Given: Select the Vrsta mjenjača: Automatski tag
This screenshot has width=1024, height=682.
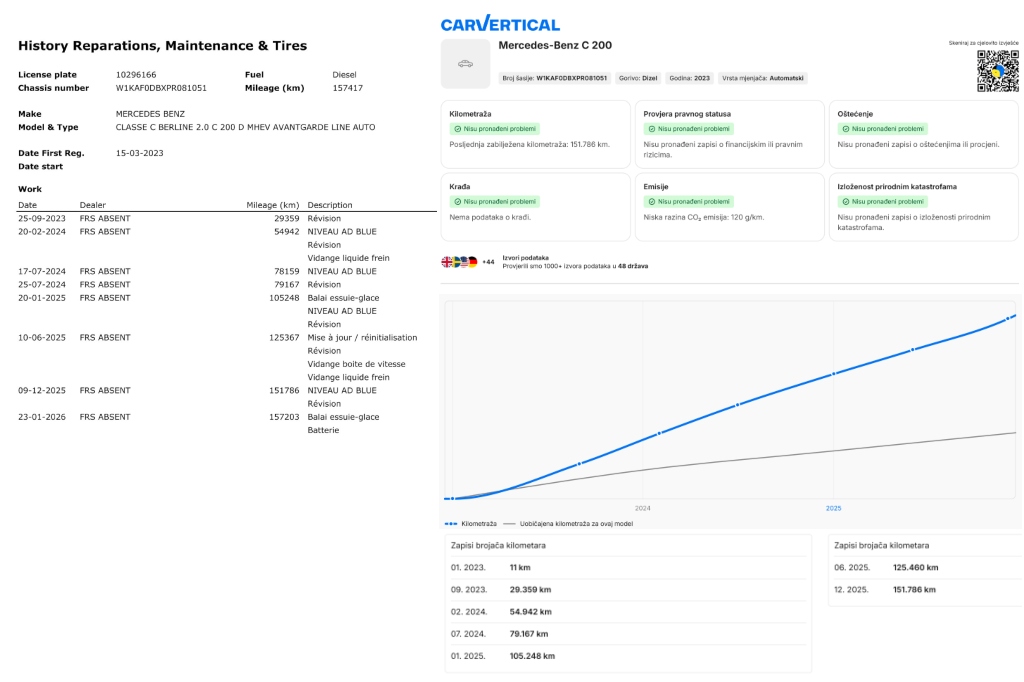Looking at the screenshot, I should (x=763, y=78).
